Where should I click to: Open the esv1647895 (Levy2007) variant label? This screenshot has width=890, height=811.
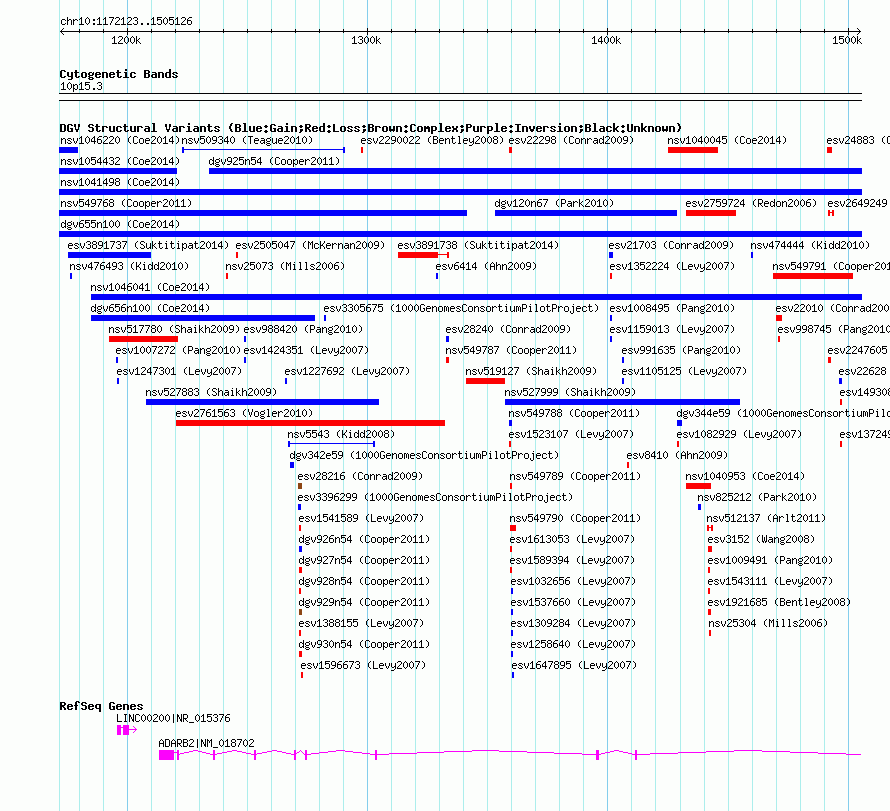(574, 665)
